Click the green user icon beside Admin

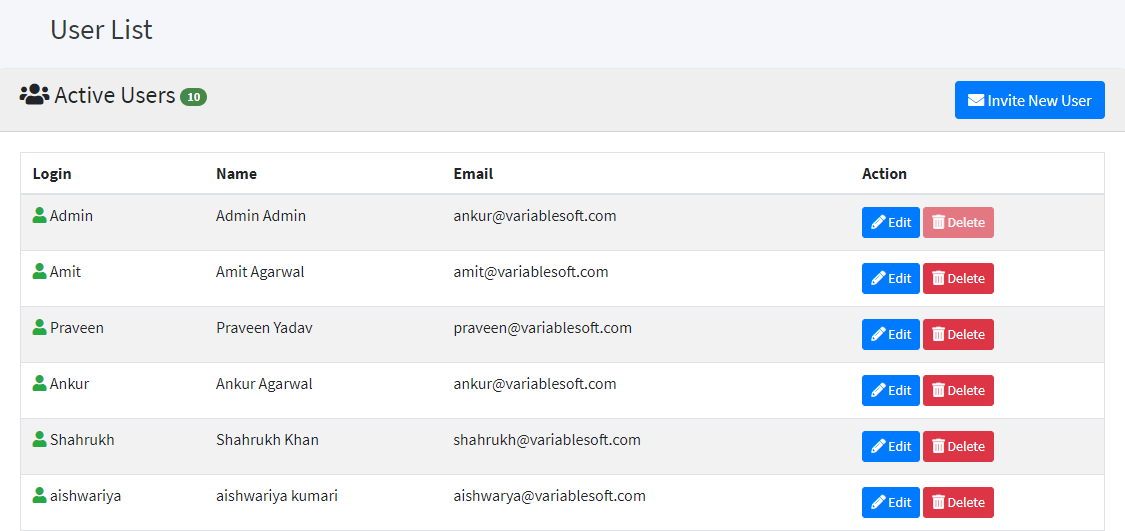point(40,215)
